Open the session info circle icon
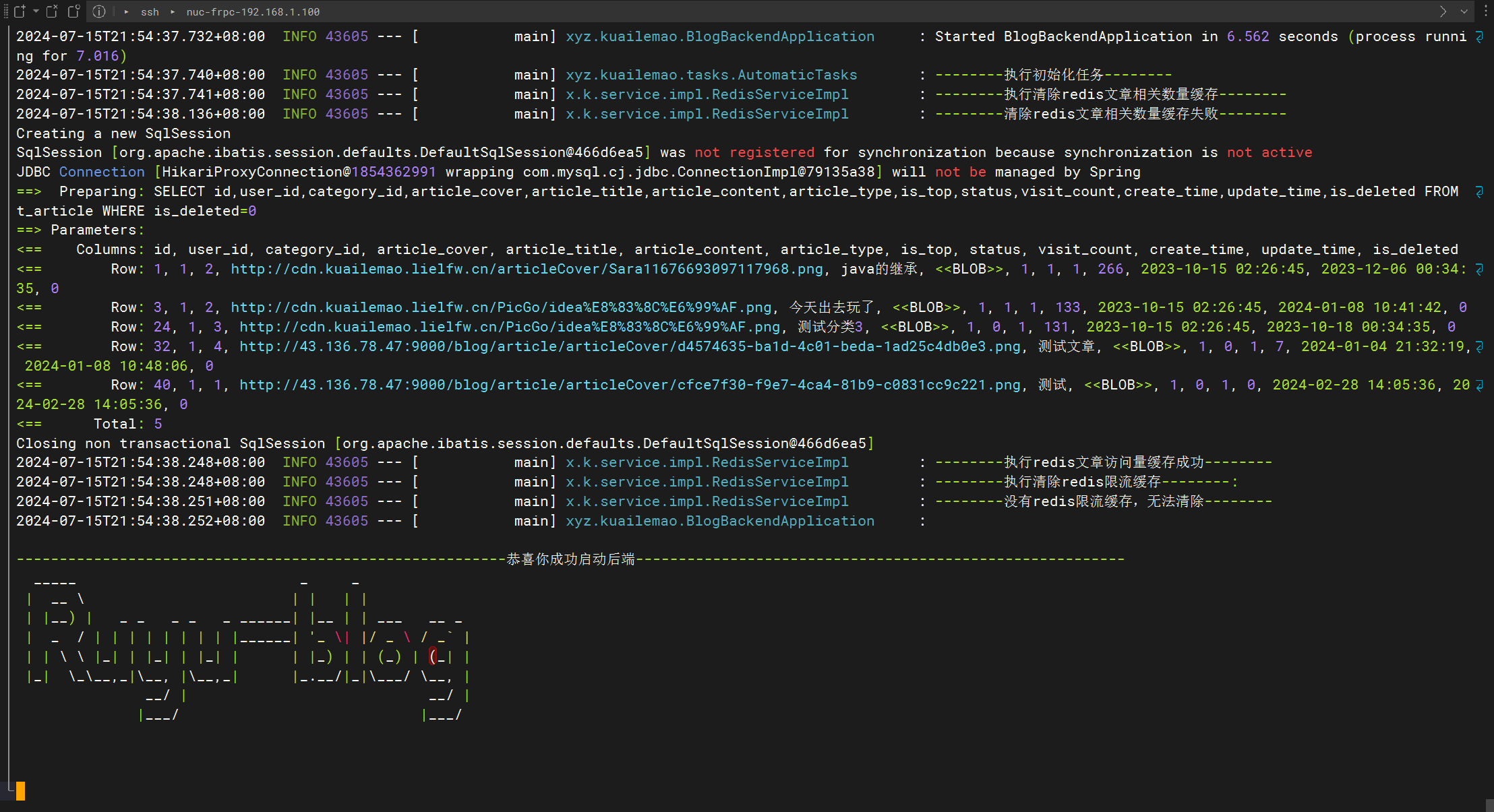This screenshot has width=1494, height=812. pyautogui.click(x=99, y=11)
